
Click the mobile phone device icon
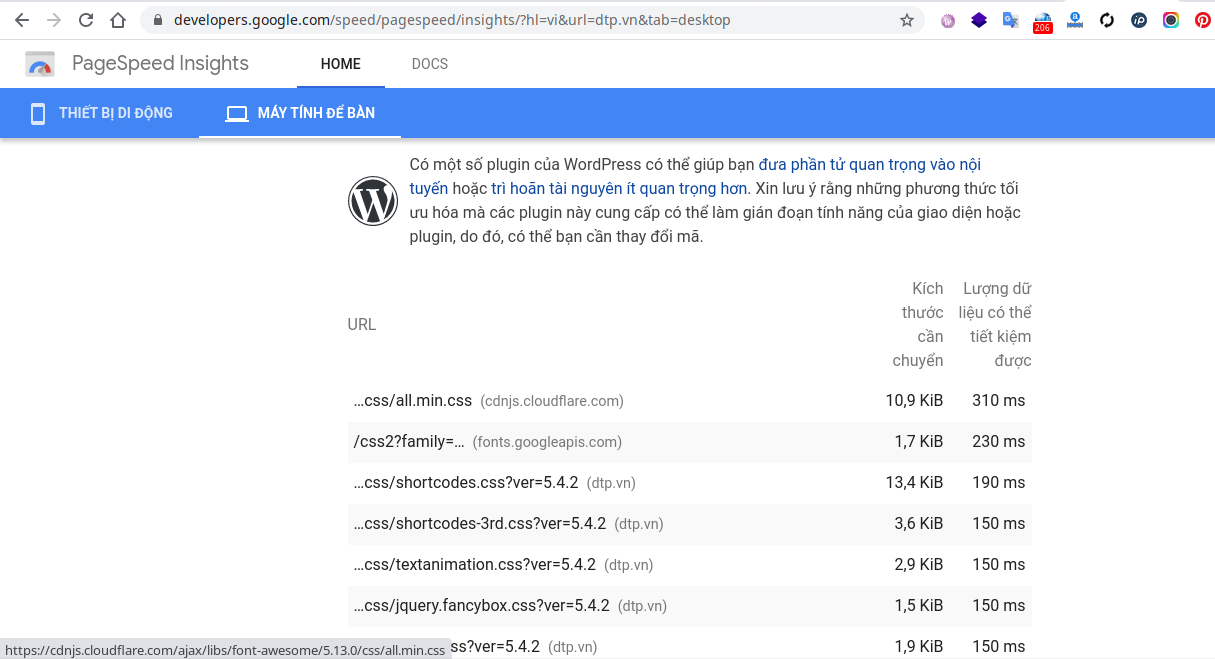pyautogui.click(x=38, y=113)
